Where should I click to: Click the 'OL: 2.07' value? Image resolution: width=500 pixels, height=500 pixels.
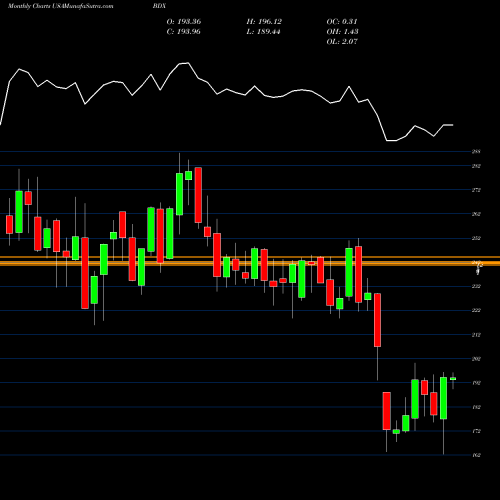pos(342,42)
